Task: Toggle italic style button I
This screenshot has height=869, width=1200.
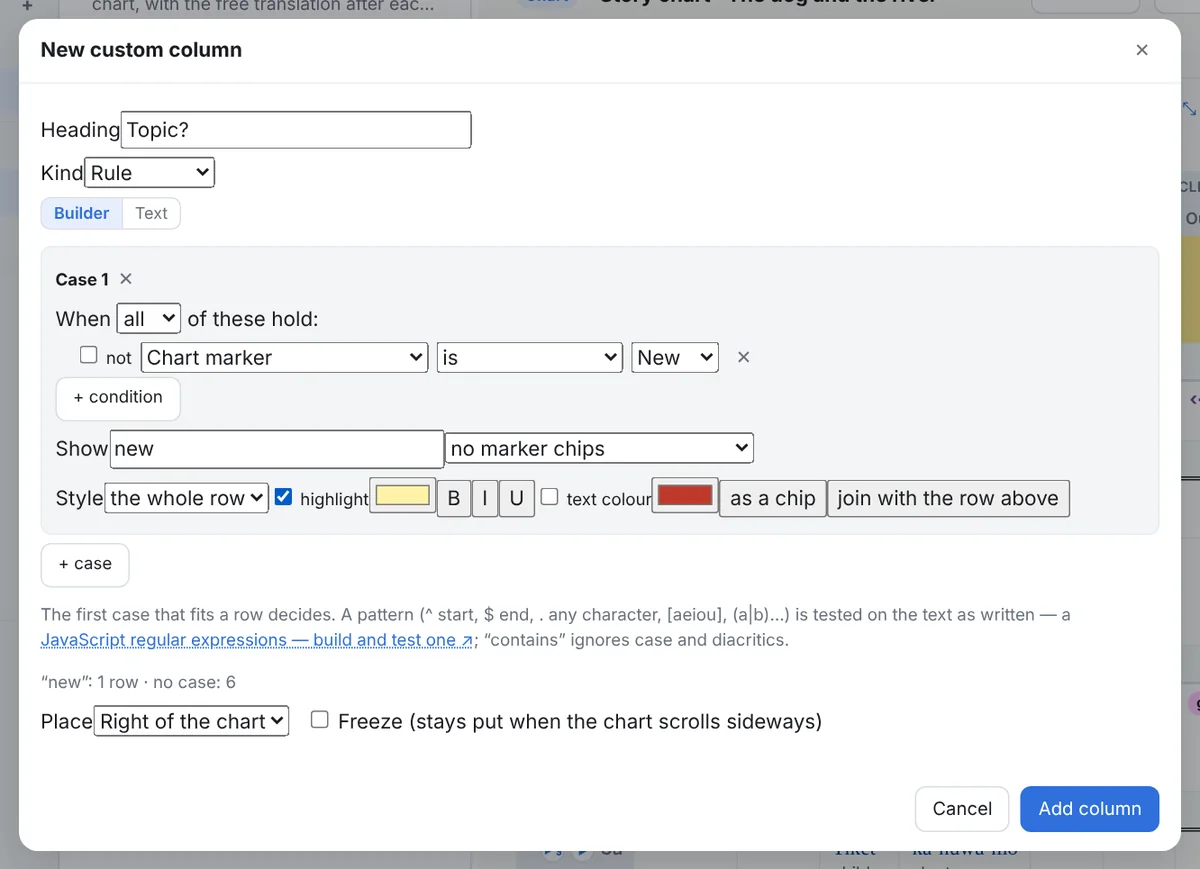Action: click(485, 498)
